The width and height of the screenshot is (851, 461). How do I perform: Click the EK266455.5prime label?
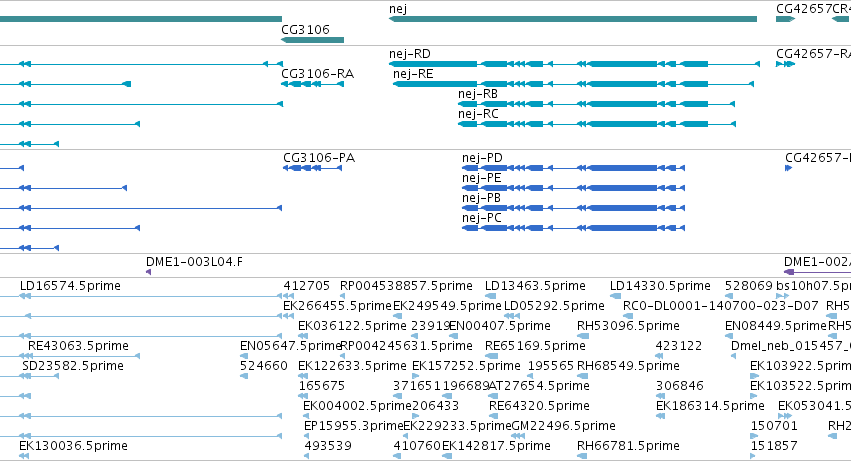tap(337, 306)
